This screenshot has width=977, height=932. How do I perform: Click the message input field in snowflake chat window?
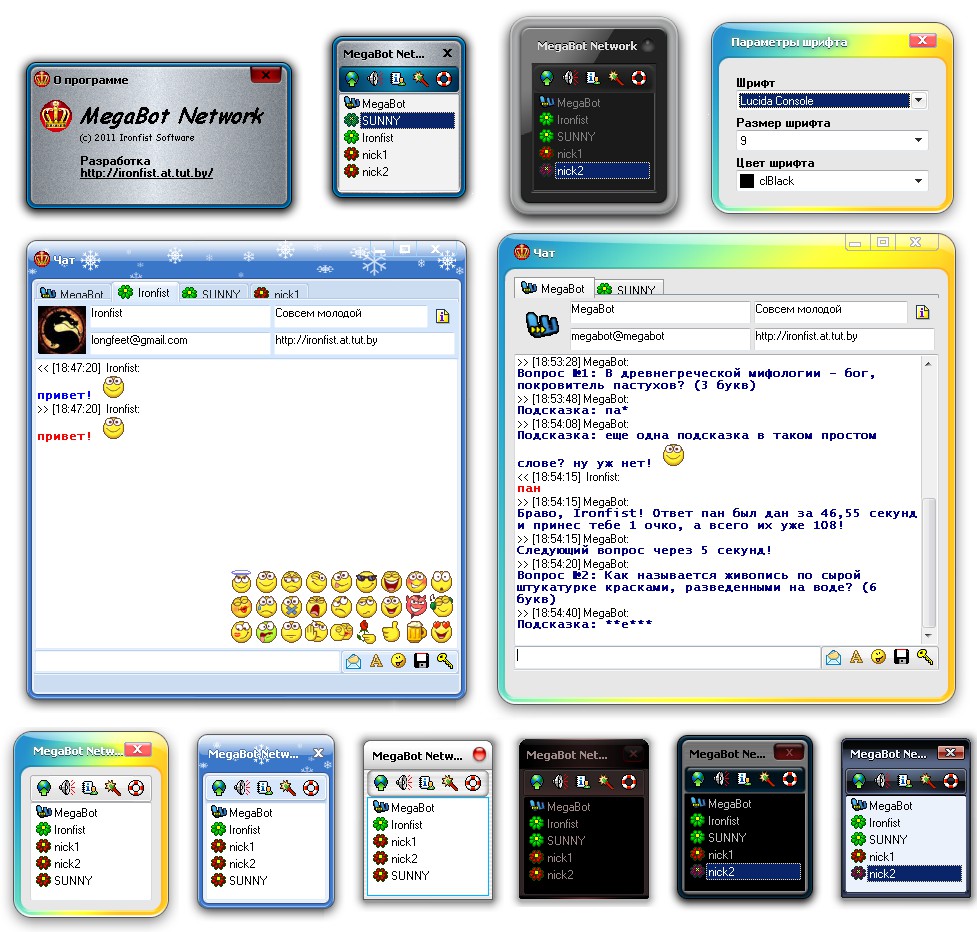click(188, 661)
